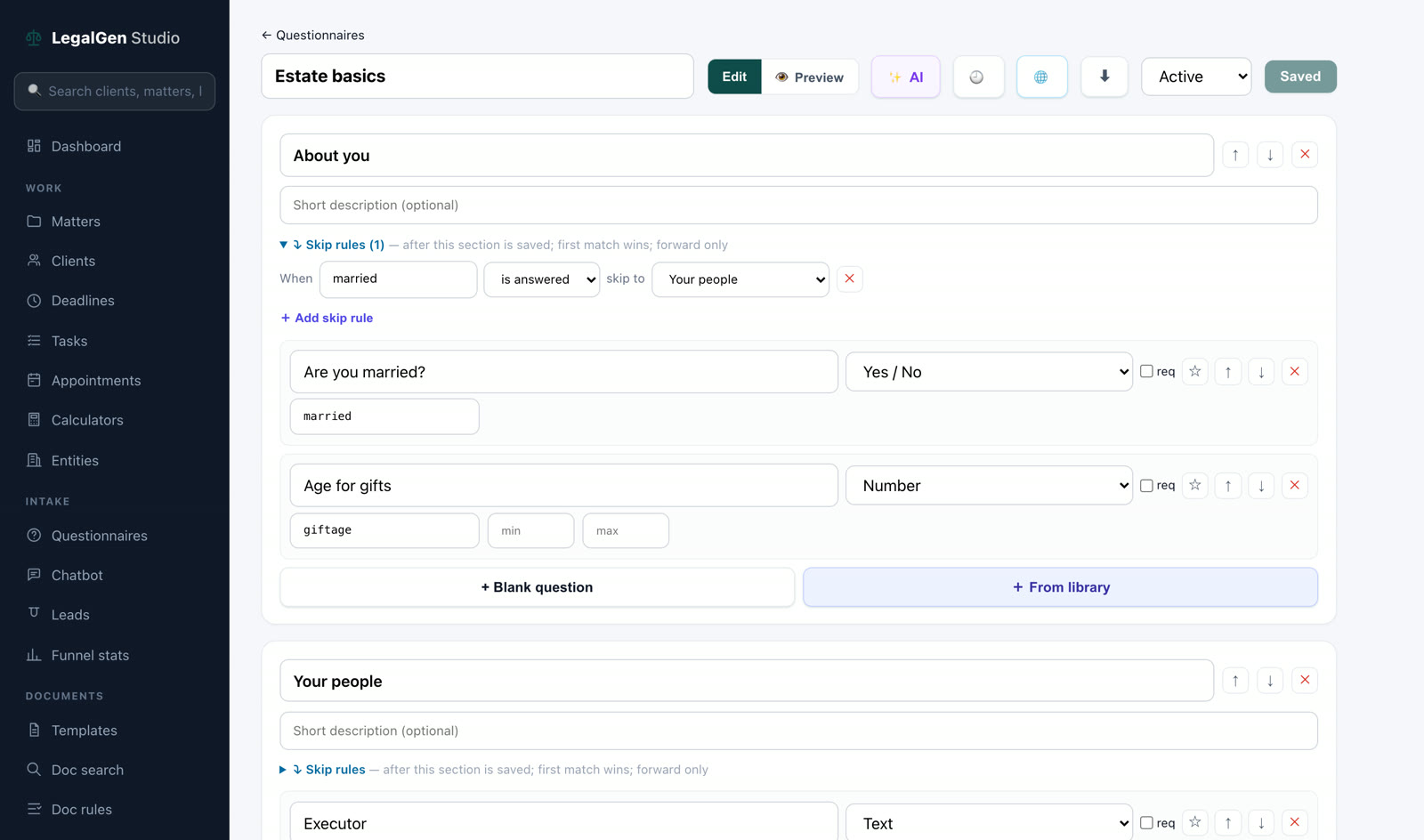Open the AI assistant button
This screenshot has height=840, width=1424.
coord(906,77)
